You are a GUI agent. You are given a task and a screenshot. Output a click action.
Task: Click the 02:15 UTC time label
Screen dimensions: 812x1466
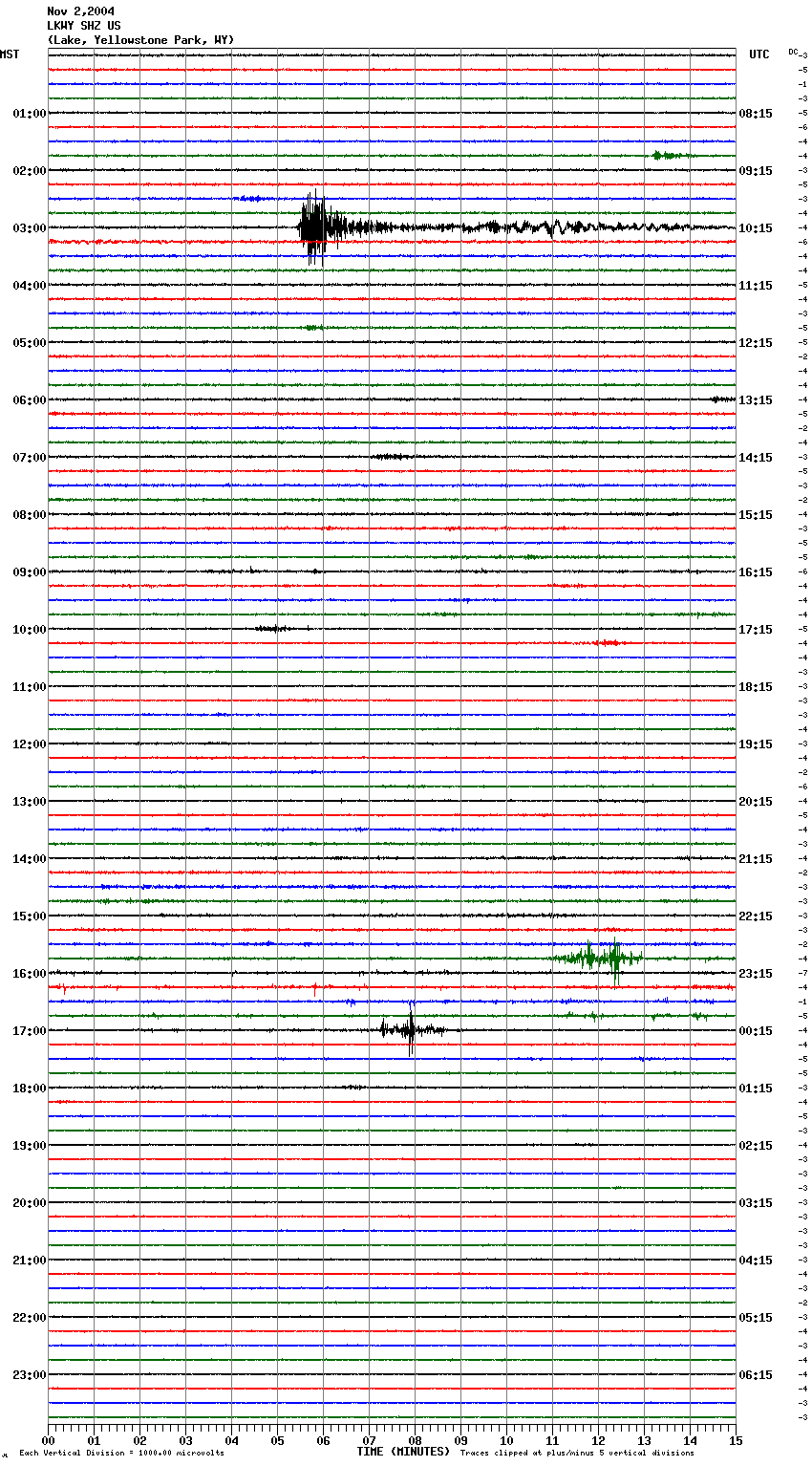(x=756, y=1146)
